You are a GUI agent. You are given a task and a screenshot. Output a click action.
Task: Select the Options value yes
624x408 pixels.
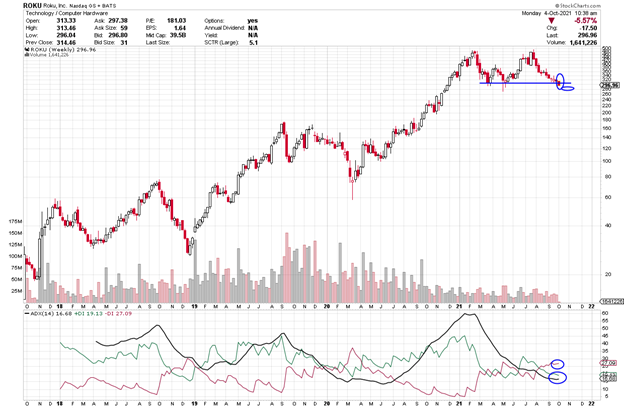point(253,21)
